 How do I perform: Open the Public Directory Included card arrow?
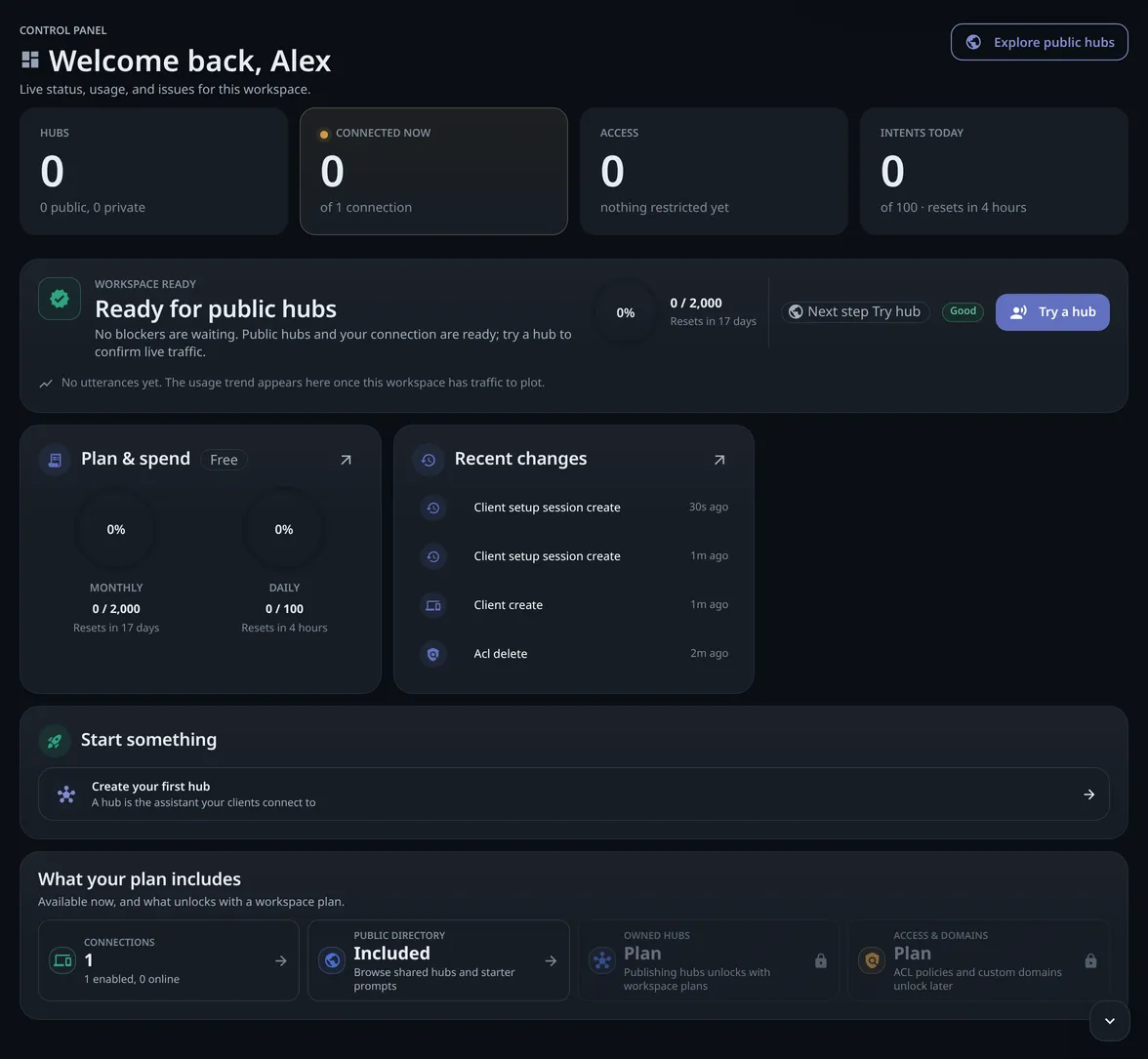pyautogui.click(x=552, y=960)
